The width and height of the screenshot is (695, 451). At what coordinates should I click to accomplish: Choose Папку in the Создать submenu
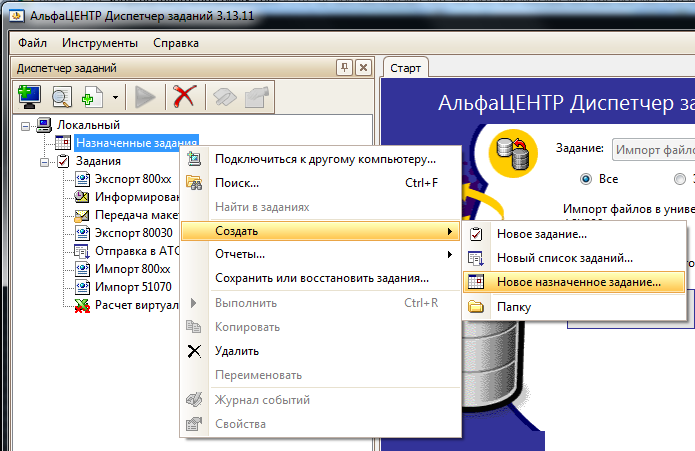point(574,307)
